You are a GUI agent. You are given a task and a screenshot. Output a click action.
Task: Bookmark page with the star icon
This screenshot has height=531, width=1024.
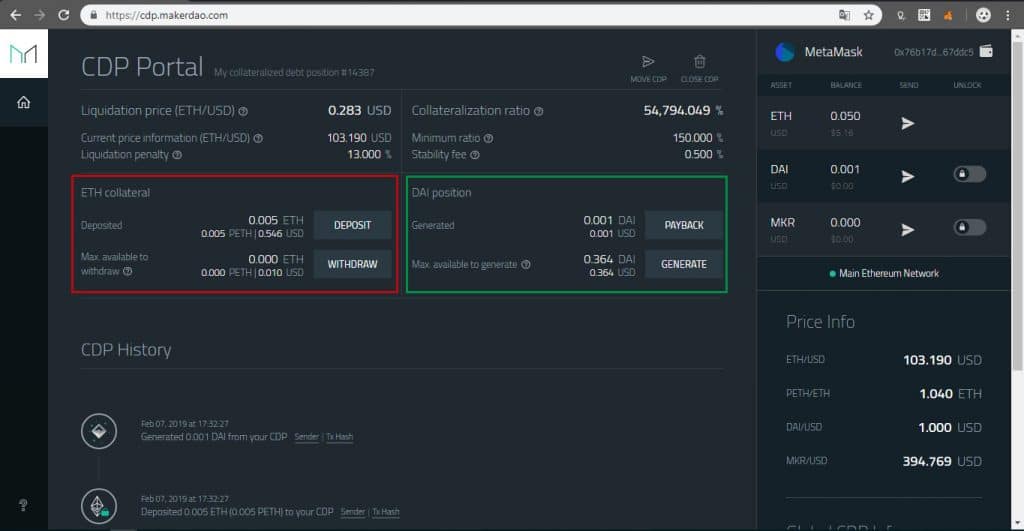869,15
